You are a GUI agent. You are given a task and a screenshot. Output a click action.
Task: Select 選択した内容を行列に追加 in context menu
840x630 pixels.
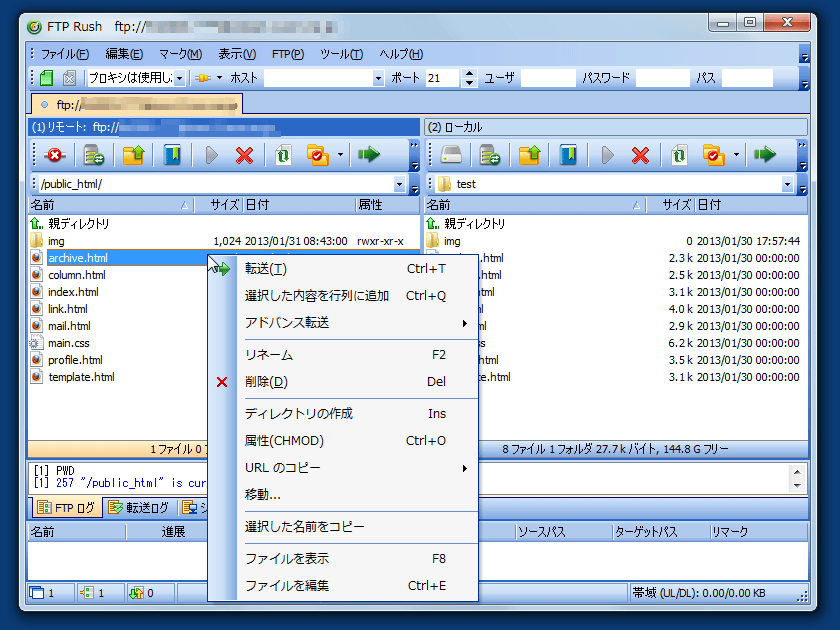click(x=343, y=296)
